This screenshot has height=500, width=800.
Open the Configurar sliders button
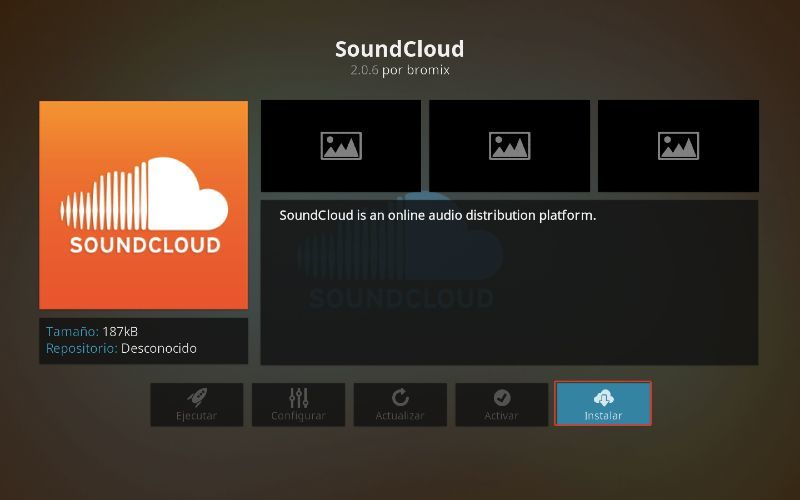pyautogui.click(x=298, y=405)
